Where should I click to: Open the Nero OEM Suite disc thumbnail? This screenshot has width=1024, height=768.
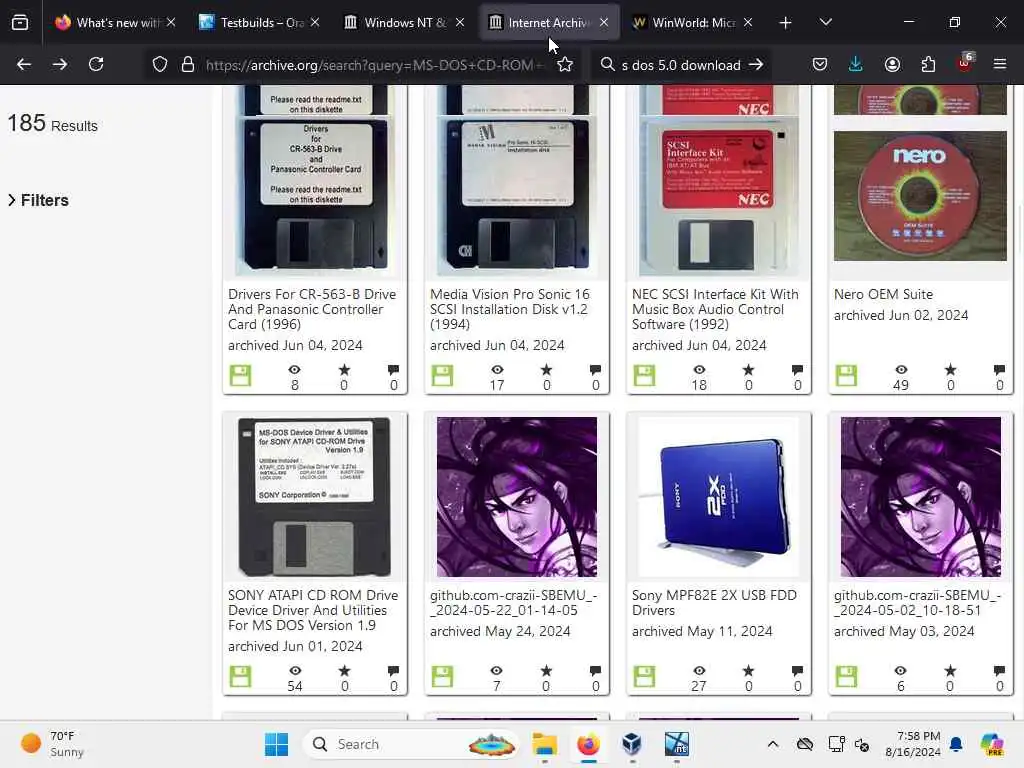pyautogui.click(x=920, y=195)
